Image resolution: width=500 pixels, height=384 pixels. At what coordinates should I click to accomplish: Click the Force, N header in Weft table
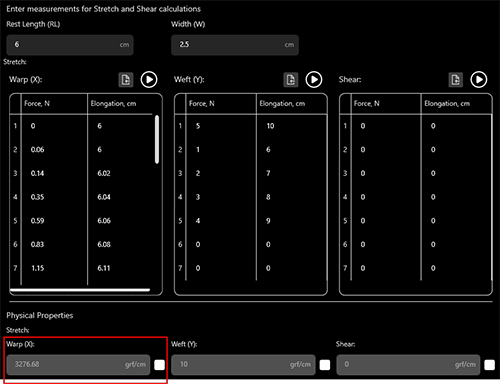pos(202,104)
